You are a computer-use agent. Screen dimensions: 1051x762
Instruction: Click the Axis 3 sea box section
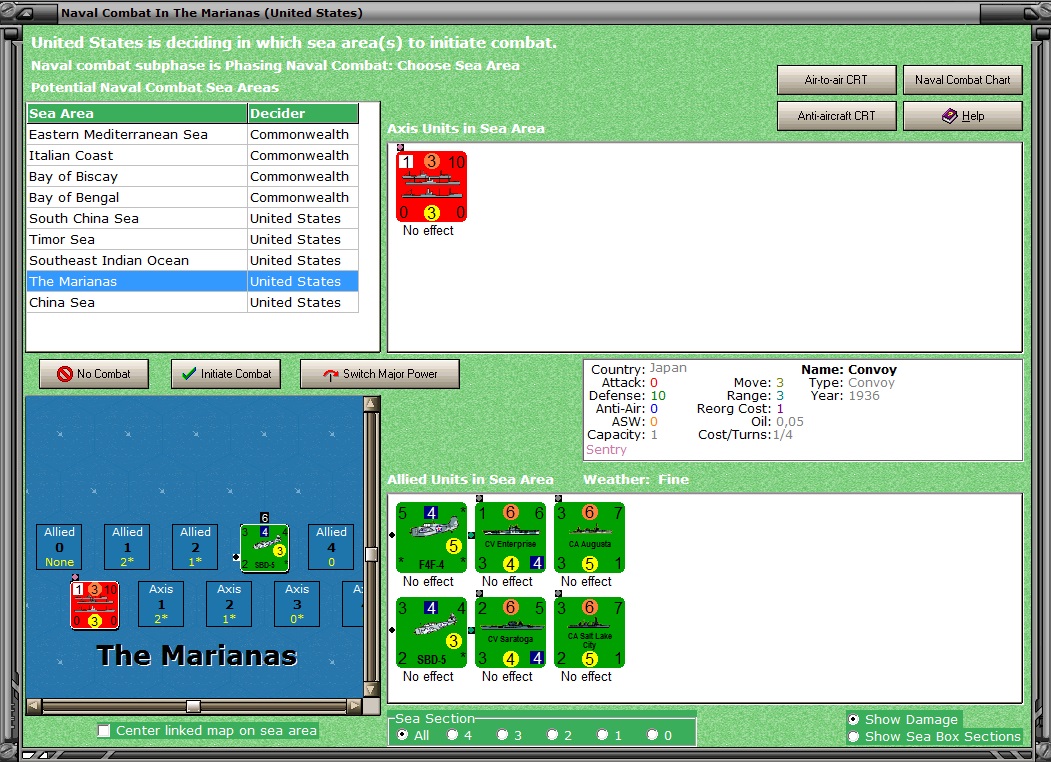point(297,604)
